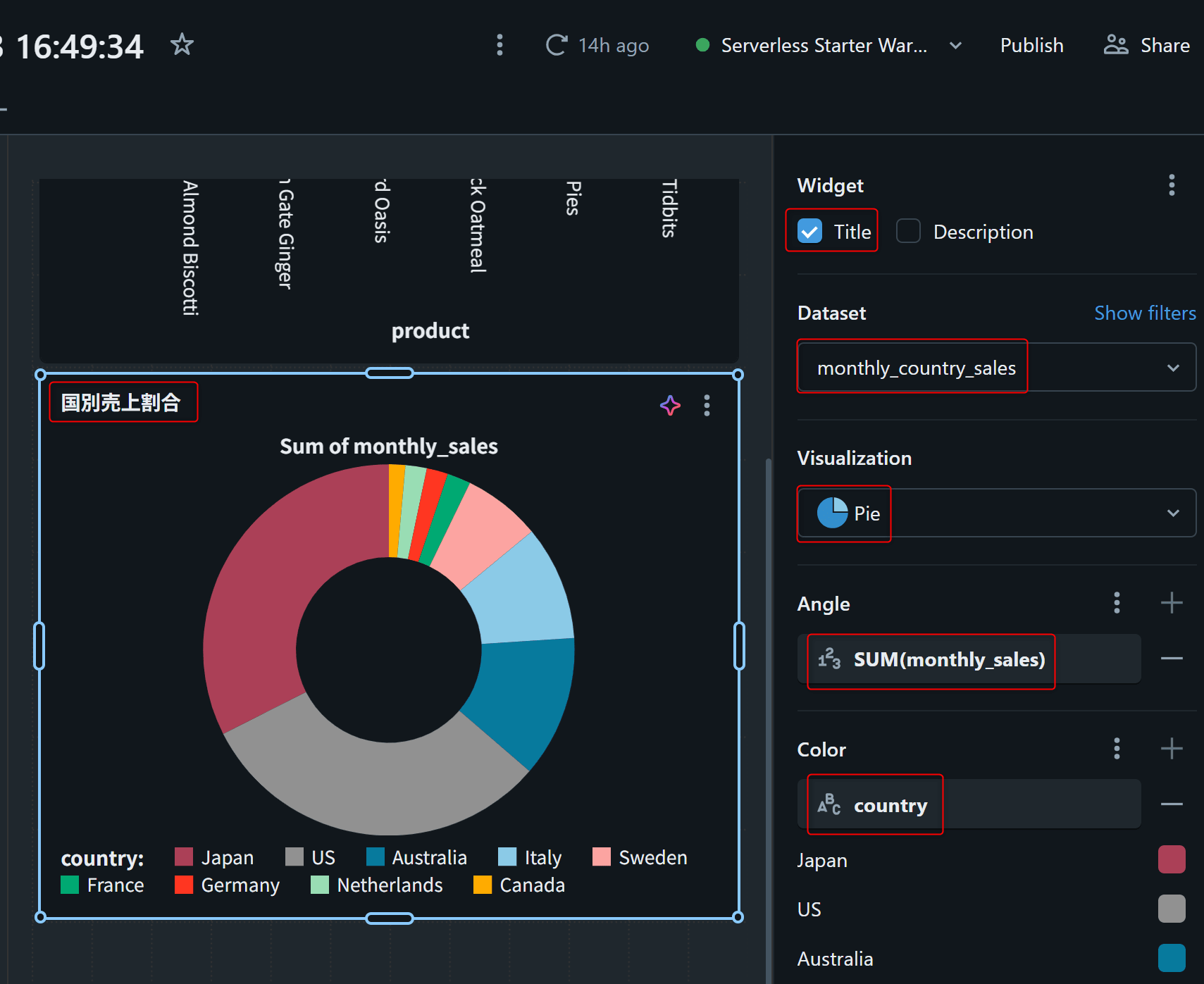1204x984 pixels.
Task: Enable the Description checkbox
Action: point(908,231)
